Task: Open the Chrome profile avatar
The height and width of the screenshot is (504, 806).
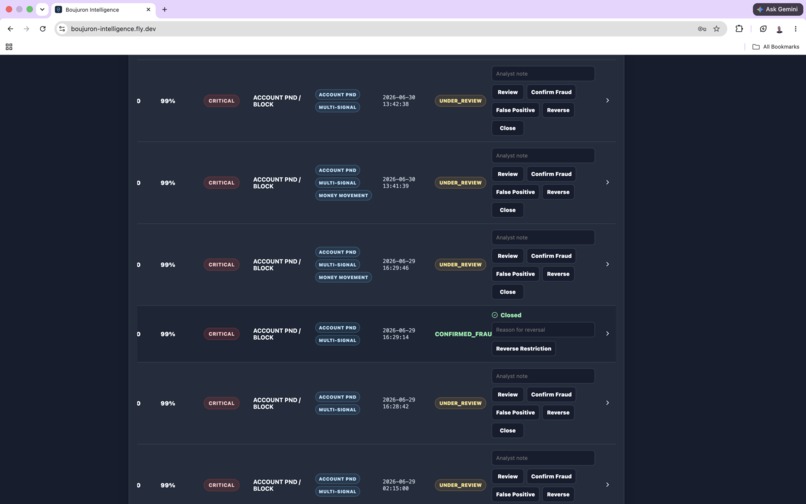Action: [x=779, y=29]
